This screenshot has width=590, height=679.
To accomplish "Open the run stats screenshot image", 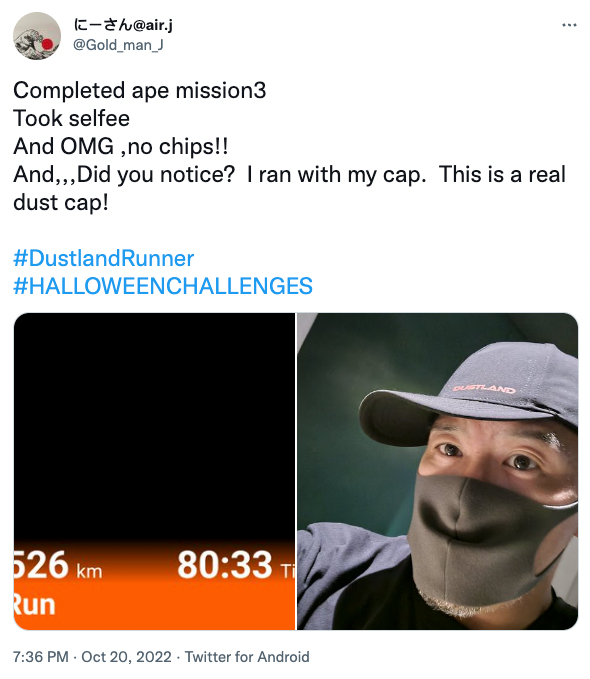I will point(155,471).
